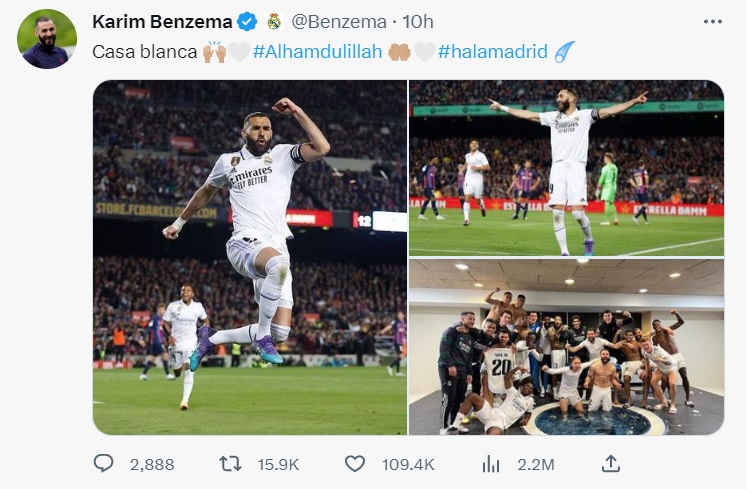Retweet this post via the retweet icon
This screenshot has height=489, width=753.
pyautogui.click(x=231, y=464)
